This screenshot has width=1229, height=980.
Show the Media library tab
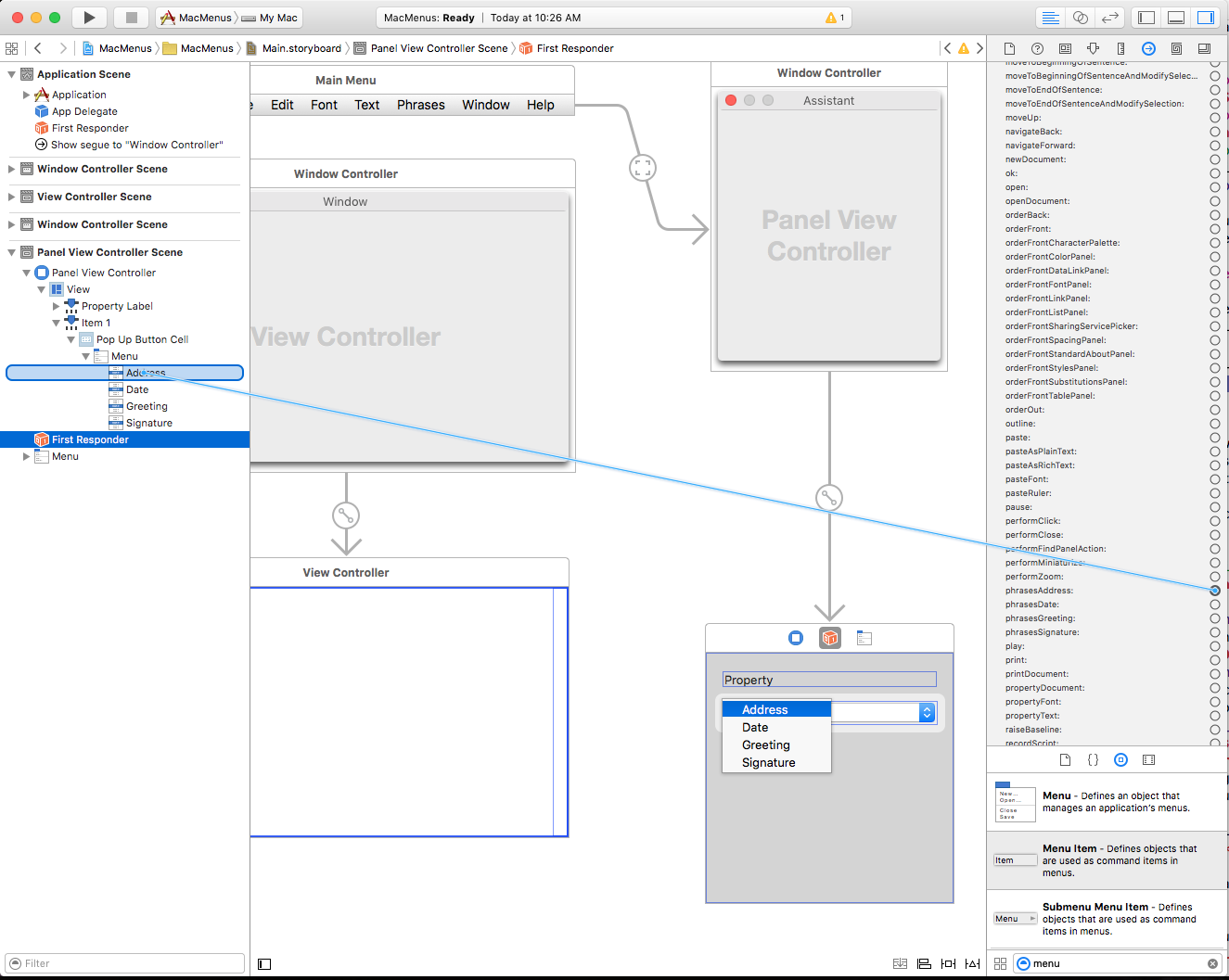tap(1148, 759)
